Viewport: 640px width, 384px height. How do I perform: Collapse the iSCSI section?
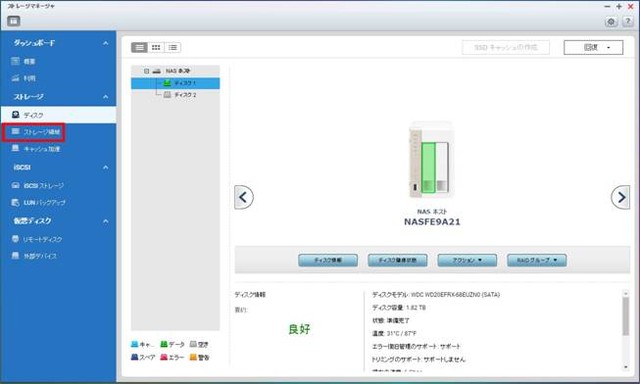click(106, 167)
